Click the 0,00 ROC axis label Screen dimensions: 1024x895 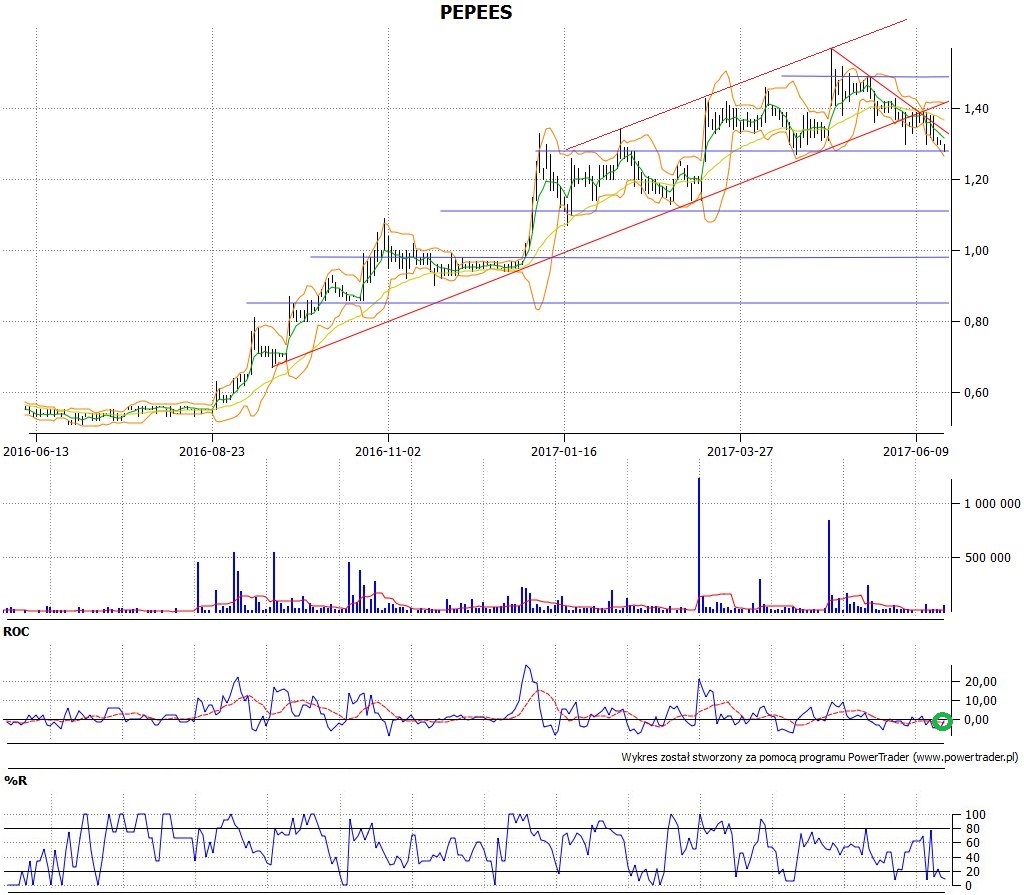[x=976, y=720]
